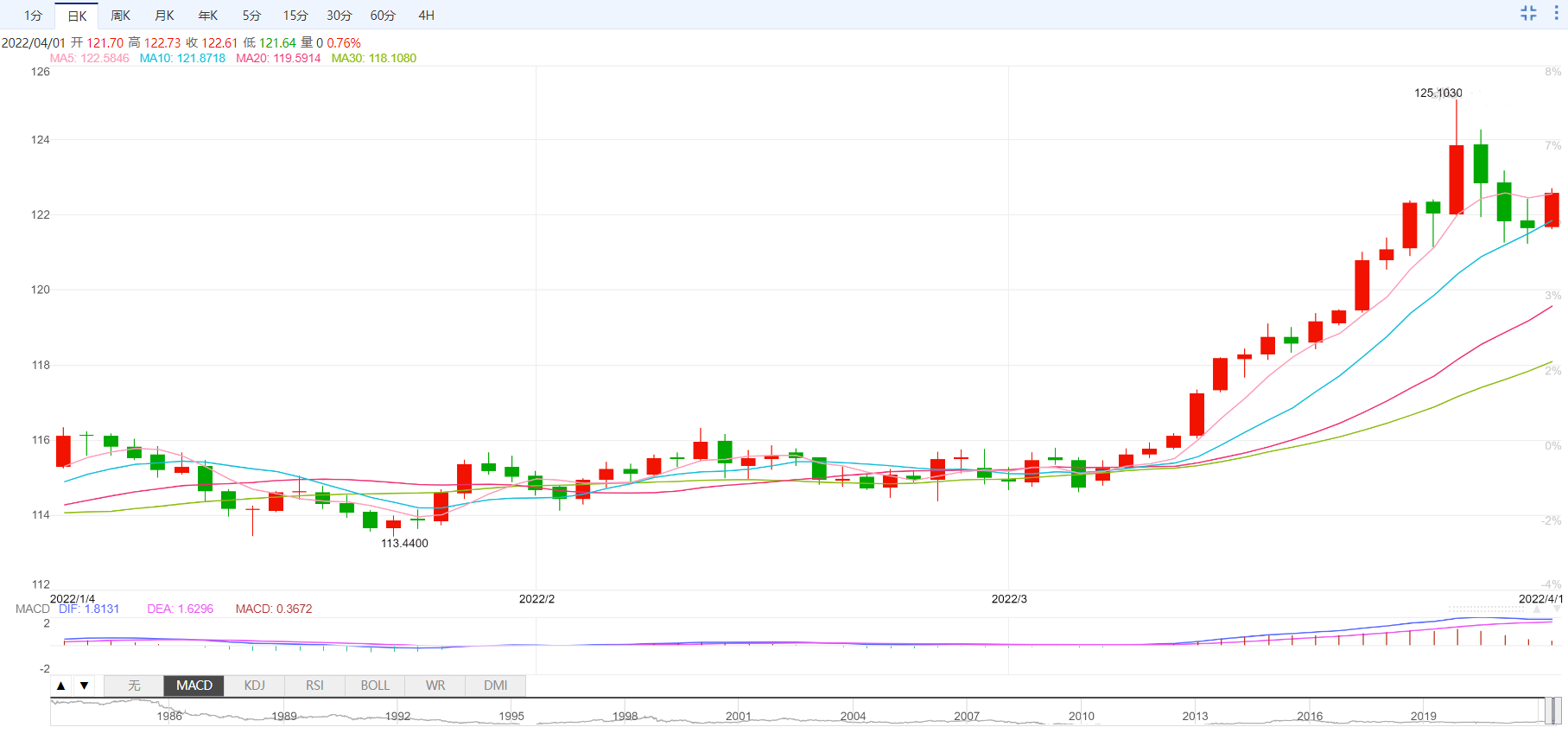Switch to the 周K weekly chart tab

pyautogui.click(x=120, y=16)
